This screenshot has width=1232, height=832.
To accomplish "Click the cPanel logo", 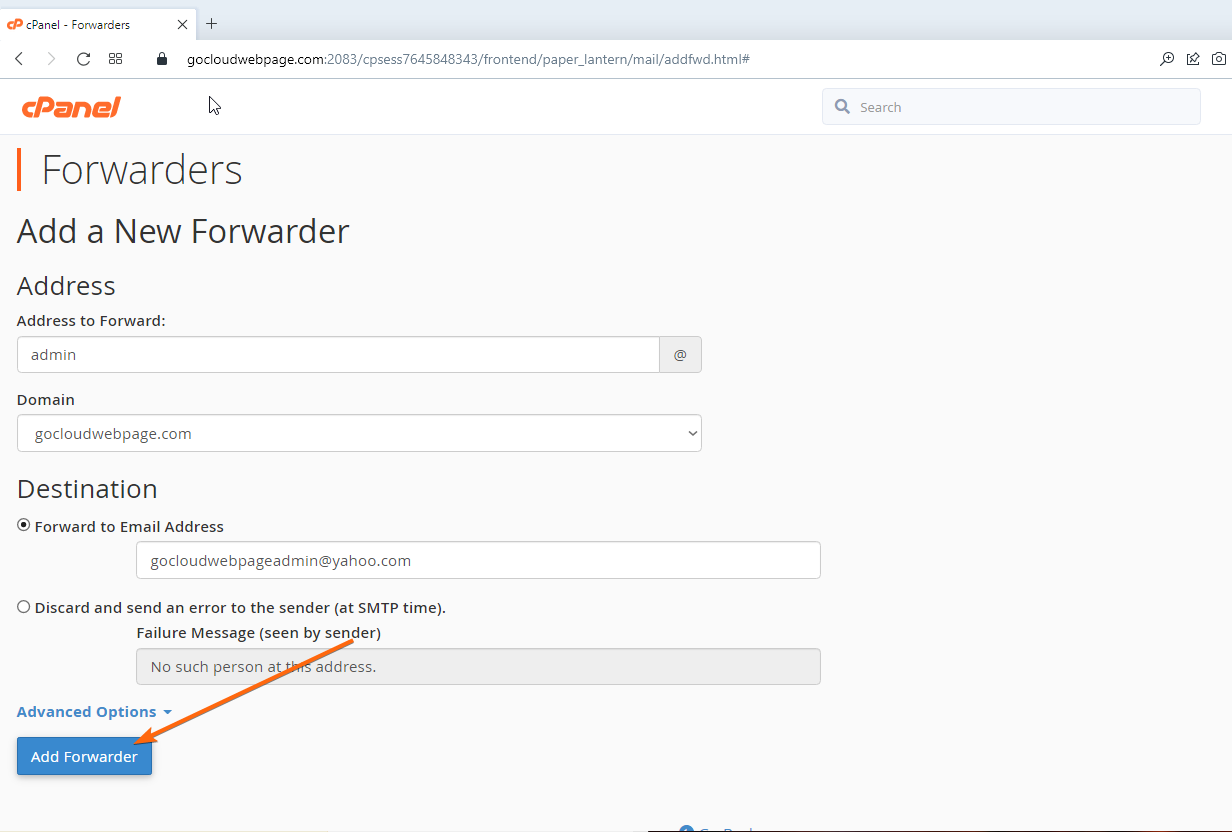I will [x=71, y=107].
